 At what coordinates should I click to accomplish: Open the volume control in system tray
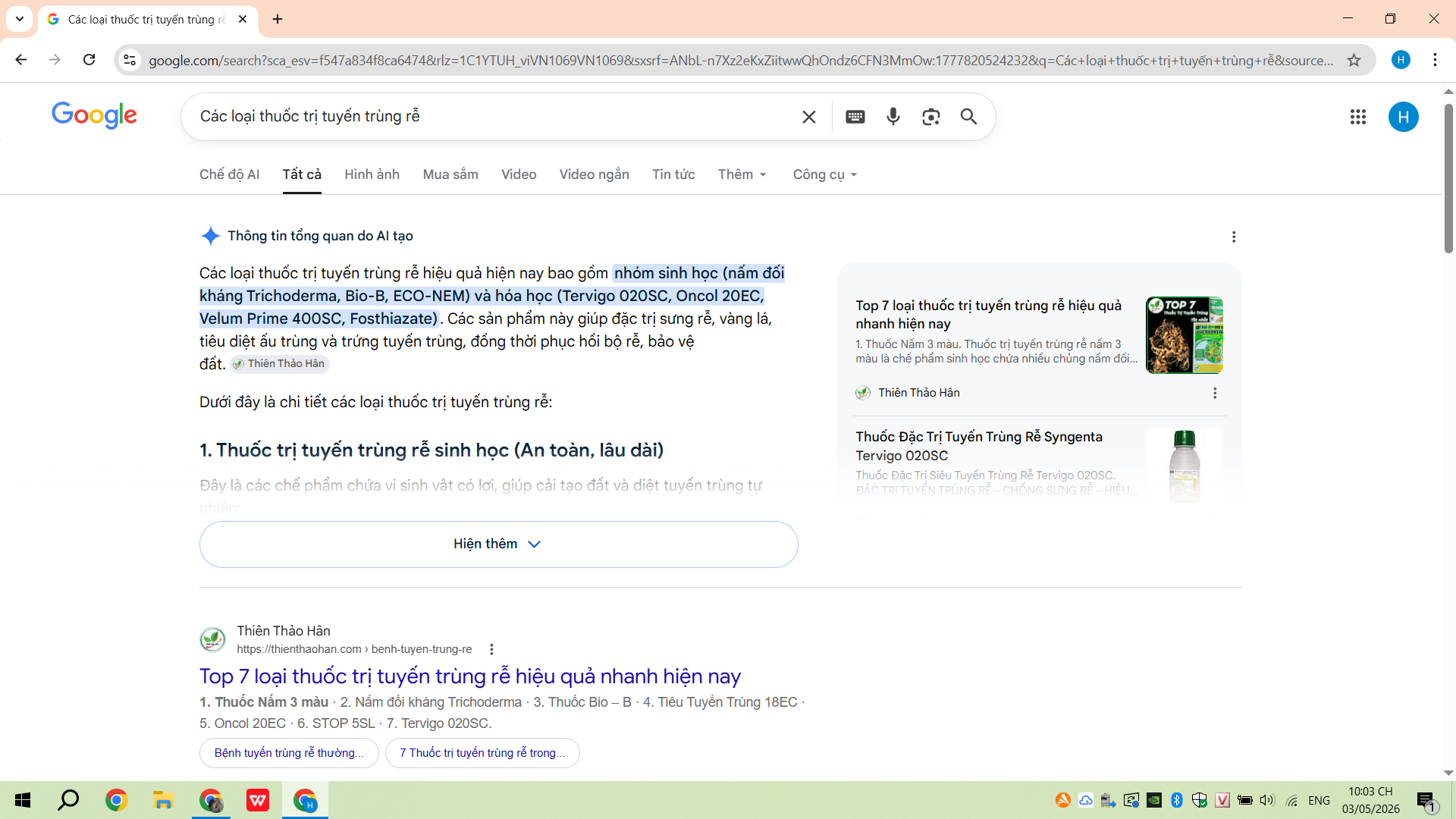pos(1267,800)
